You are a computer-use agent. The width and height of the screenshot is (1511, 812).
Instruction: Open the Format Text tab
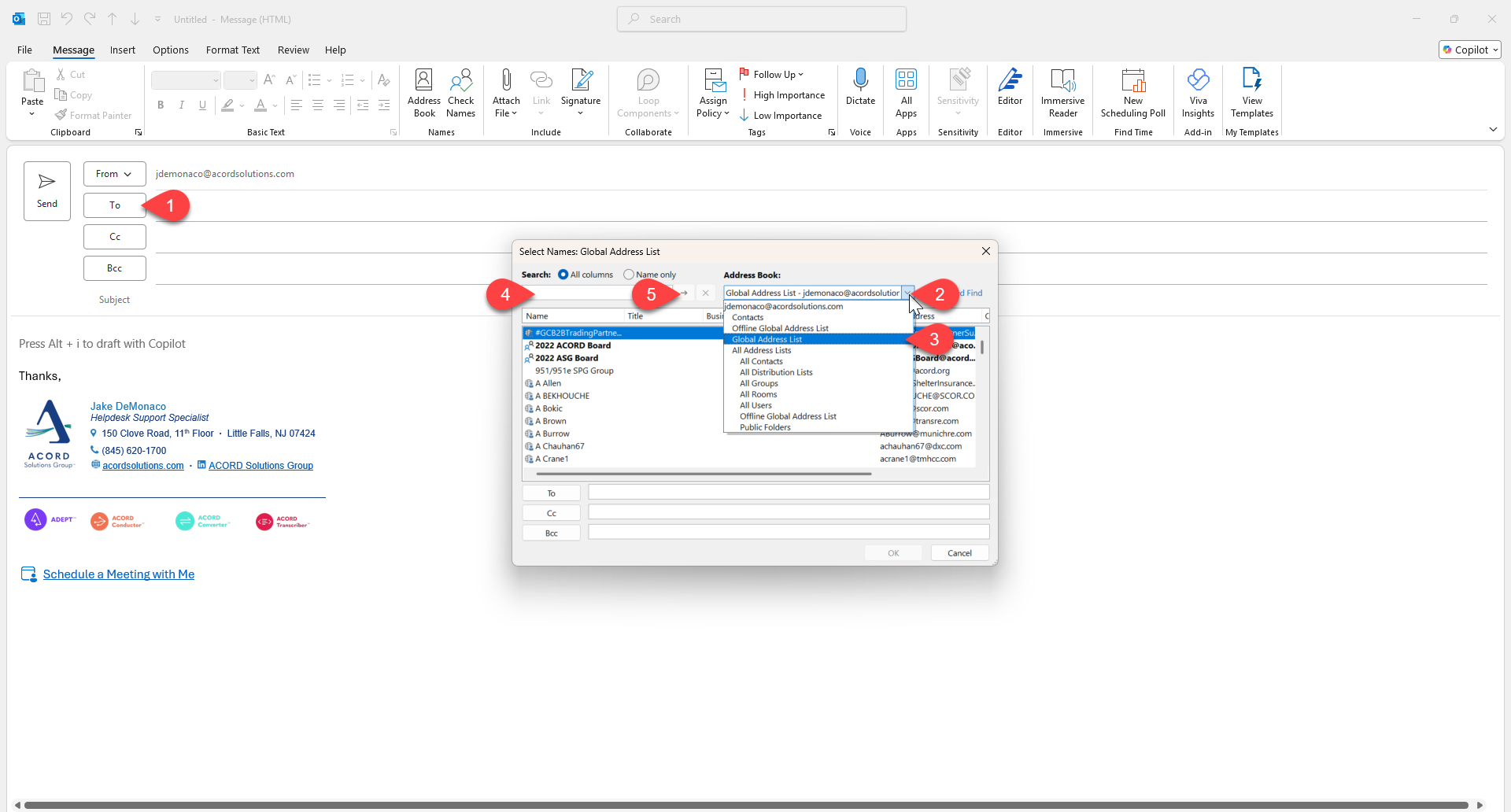(232, 50)
